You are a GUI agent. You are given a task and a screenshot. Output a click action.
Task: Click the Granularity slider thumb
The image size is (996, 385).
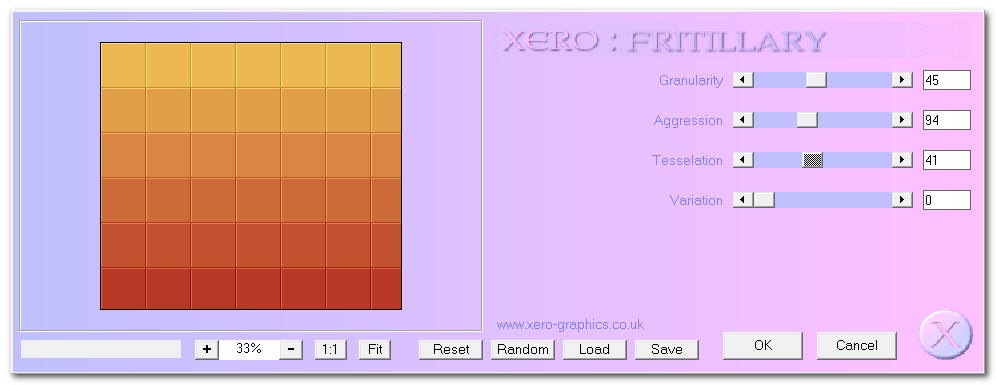click(816, 80)
